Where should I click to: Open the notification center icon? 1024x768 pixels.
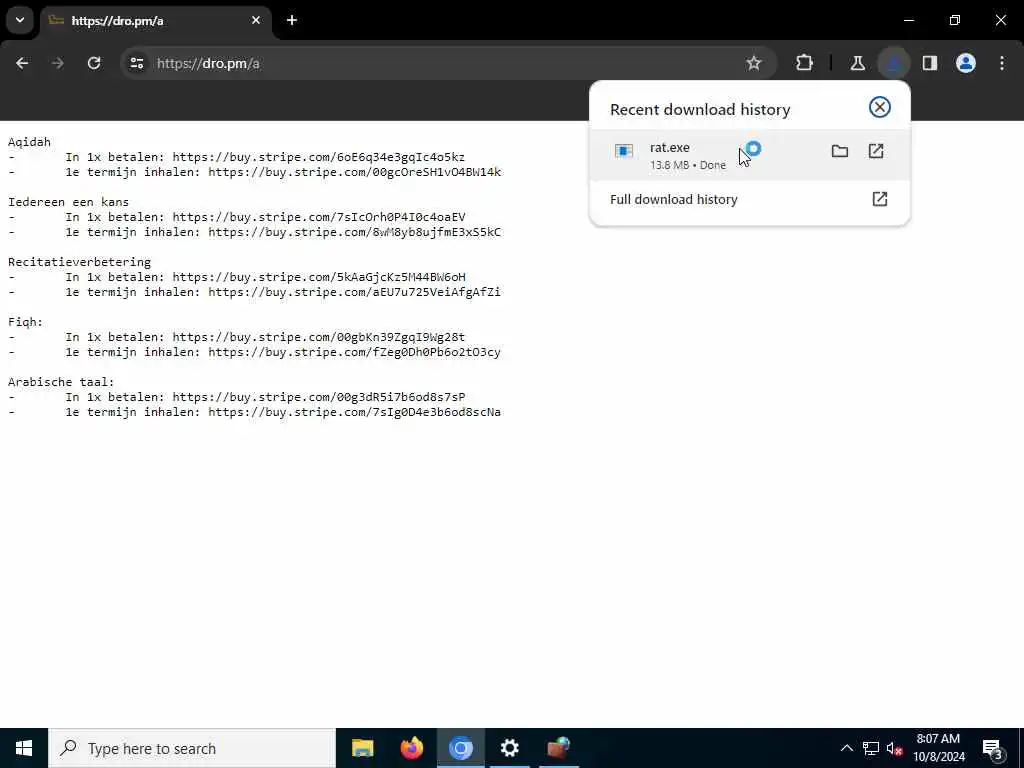[x=993, y=749]
